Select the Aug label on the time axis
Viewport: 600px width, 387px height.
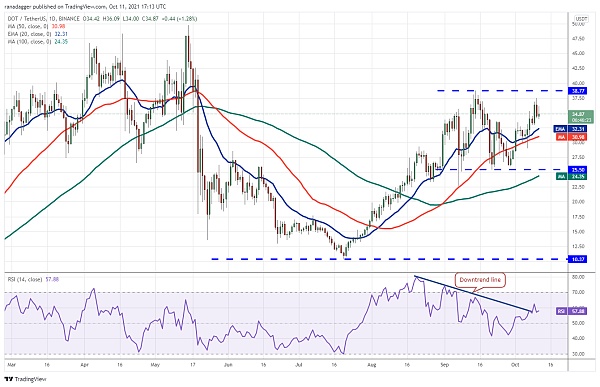[x=372, y=365]
